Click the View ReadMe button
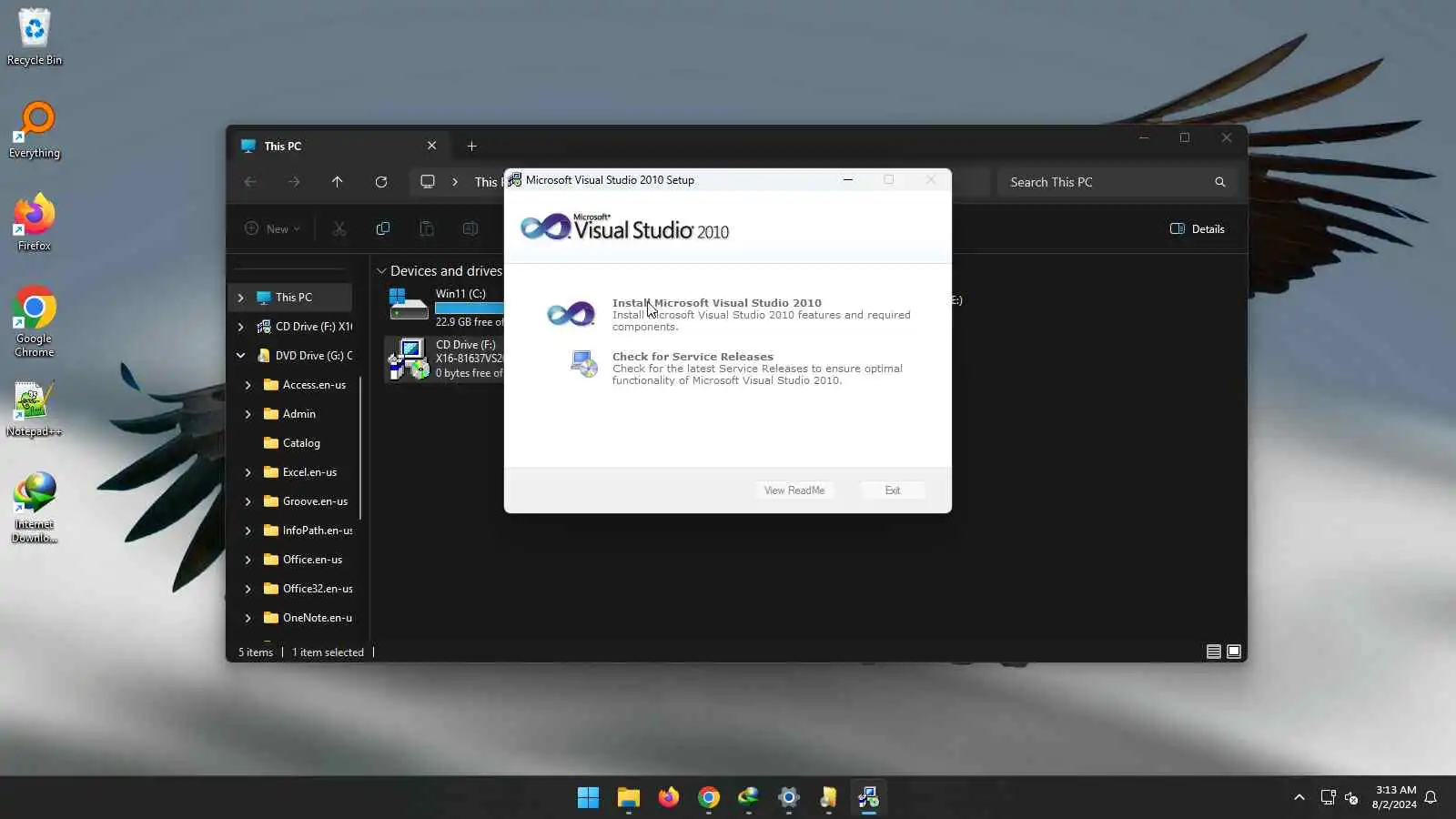Screen dimensions: 1456x819 point(794,490)
